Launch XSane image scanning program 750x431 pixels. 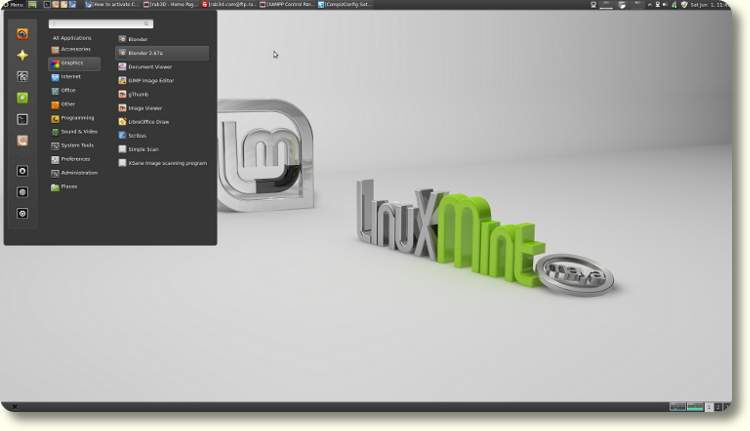(162, 164)
